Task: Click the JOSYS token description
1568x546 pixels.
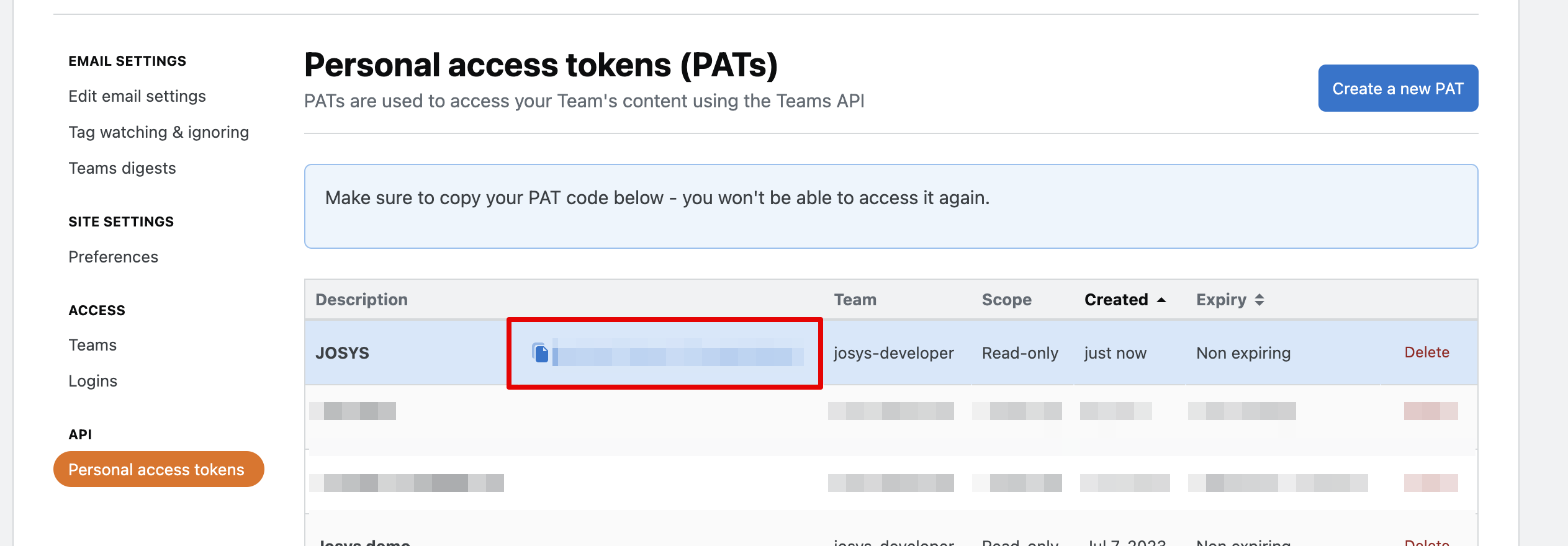Action: (342, 353)
